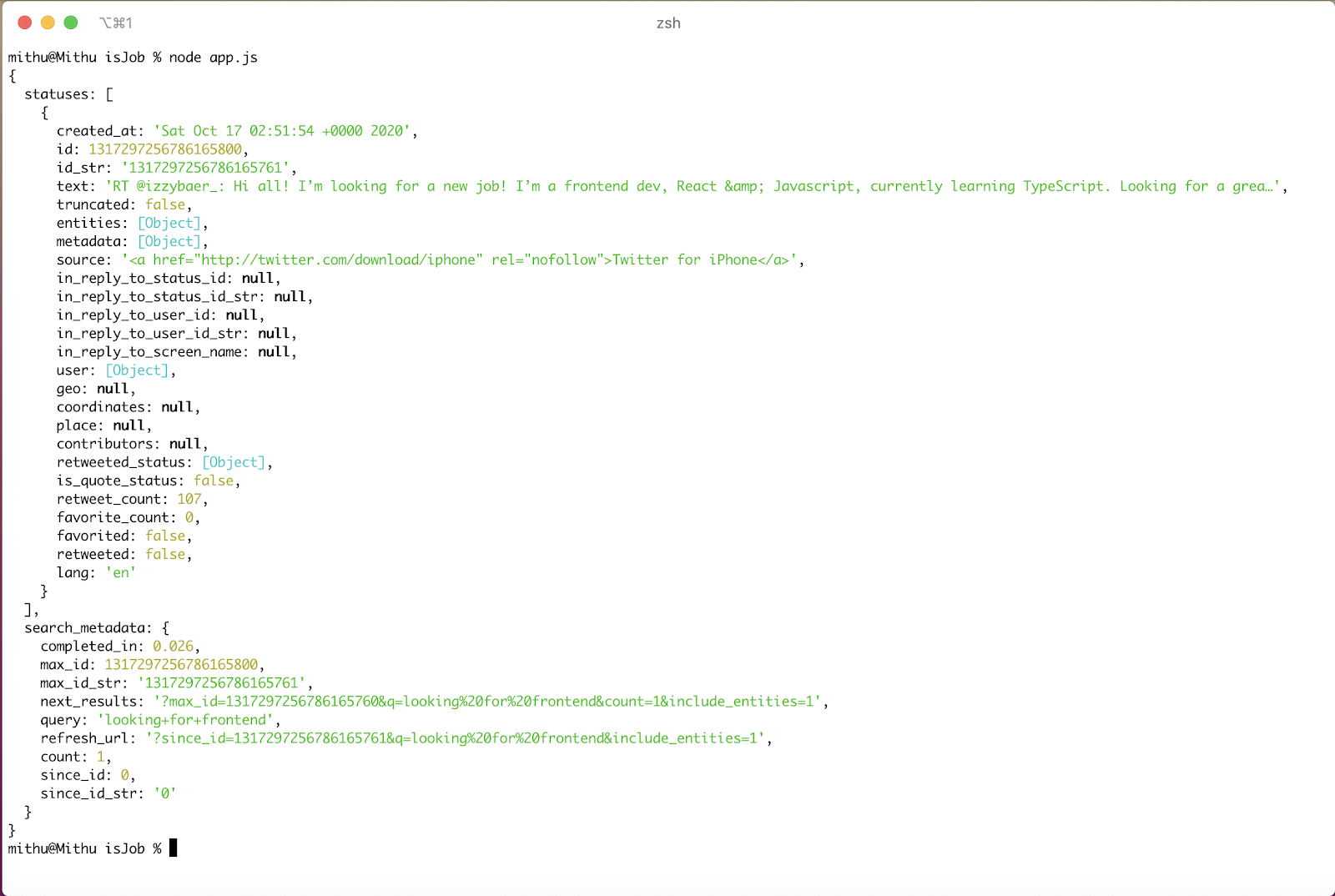The width and height of the screenshot is (1335, 896).
Task: Click the max_id numeric value
Action: tap(181, 664)
